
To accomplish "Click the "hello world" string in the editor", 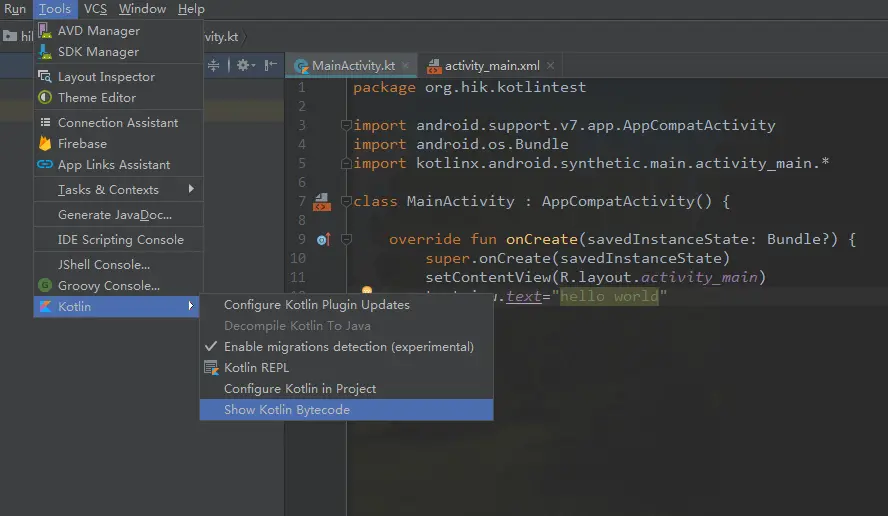I will [x=609, y=296].
